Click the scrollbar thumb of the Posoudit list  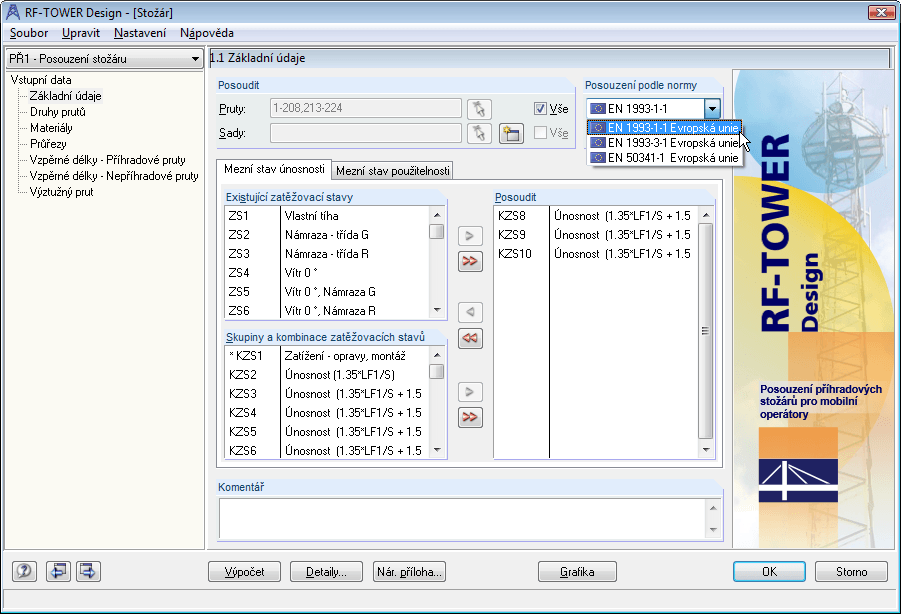[706, 330]
